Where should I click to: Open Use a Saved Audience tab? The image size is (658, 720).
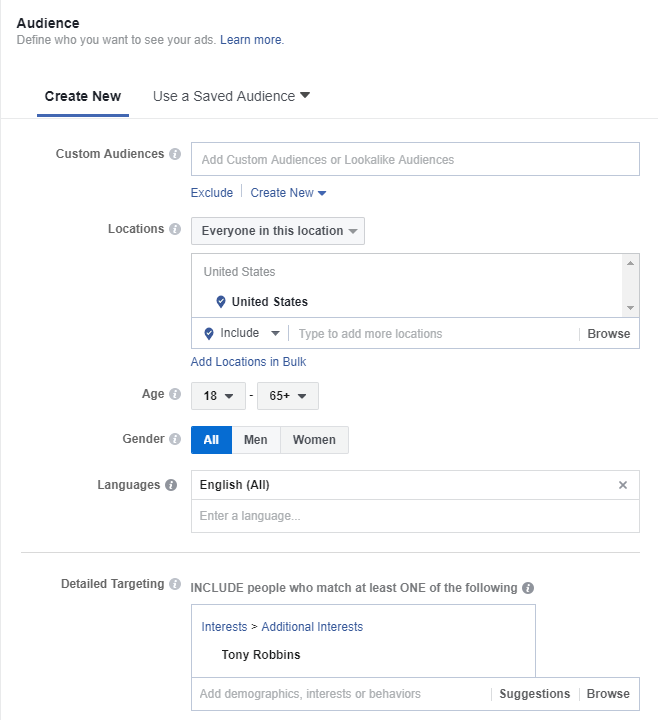tap(231, 97)
